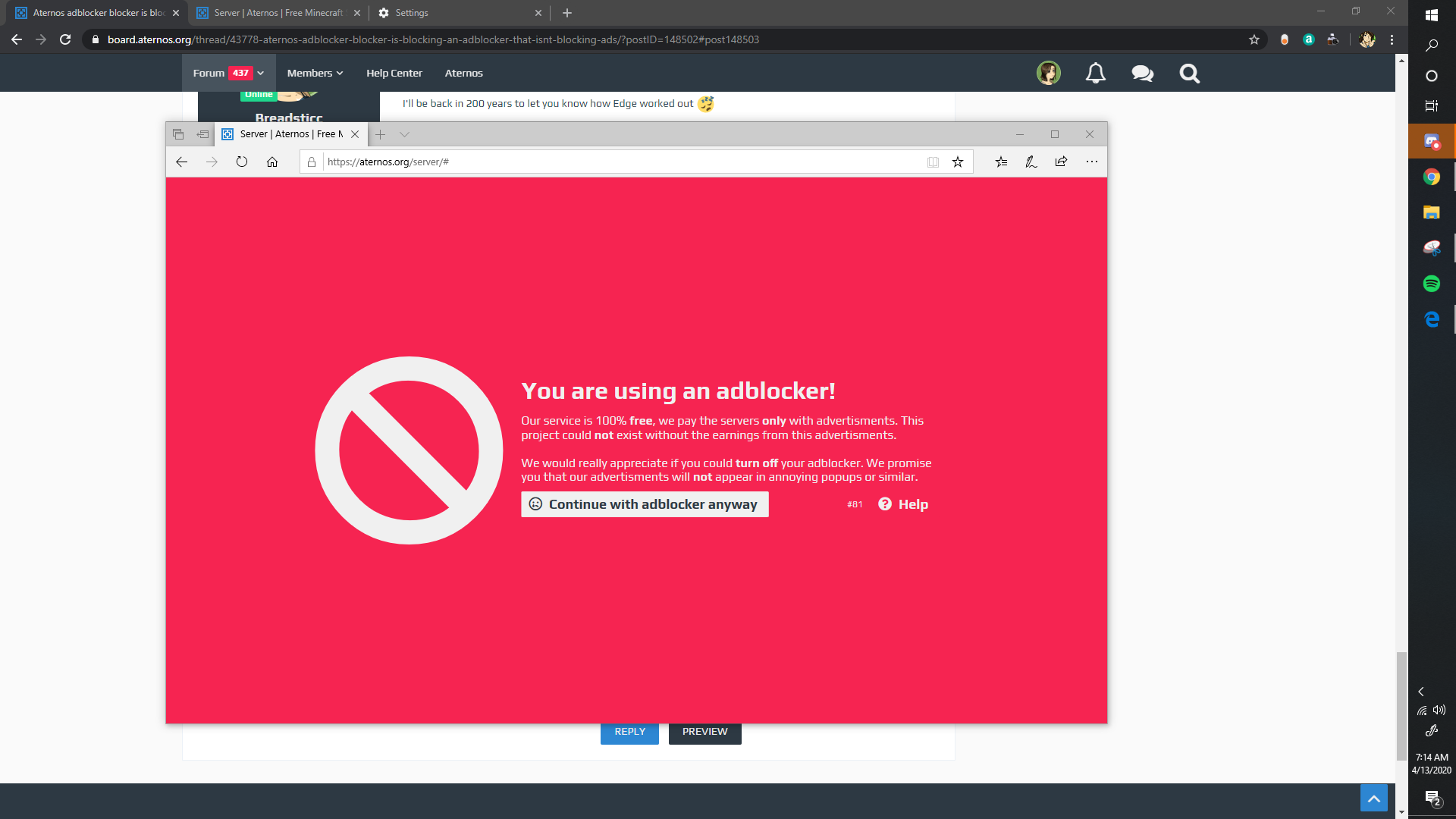Click Chrome back button
Viewport: 1456px width, 819px height.
17,39
